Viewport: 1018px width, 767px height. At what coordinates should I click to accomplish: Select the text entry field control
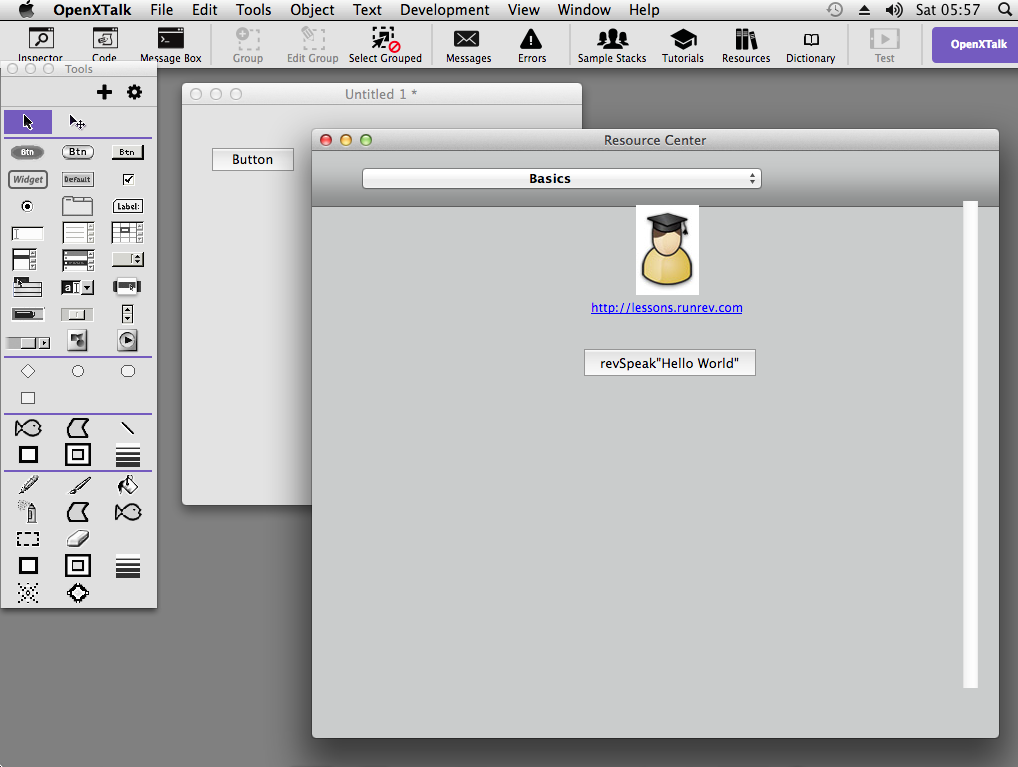(27, 234)
